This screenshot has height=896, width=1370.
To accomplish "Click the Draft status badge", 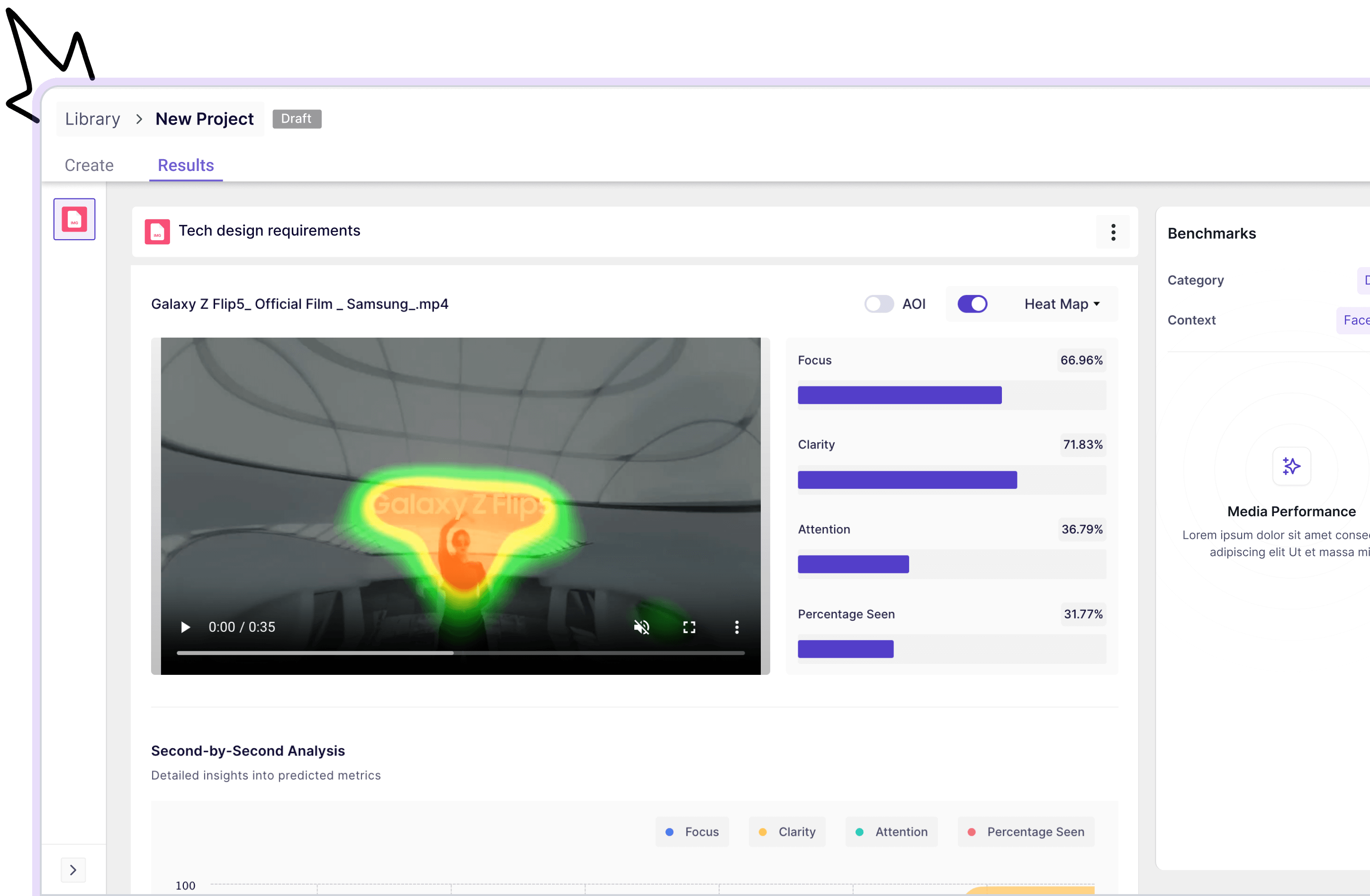I will pos(297,118).
